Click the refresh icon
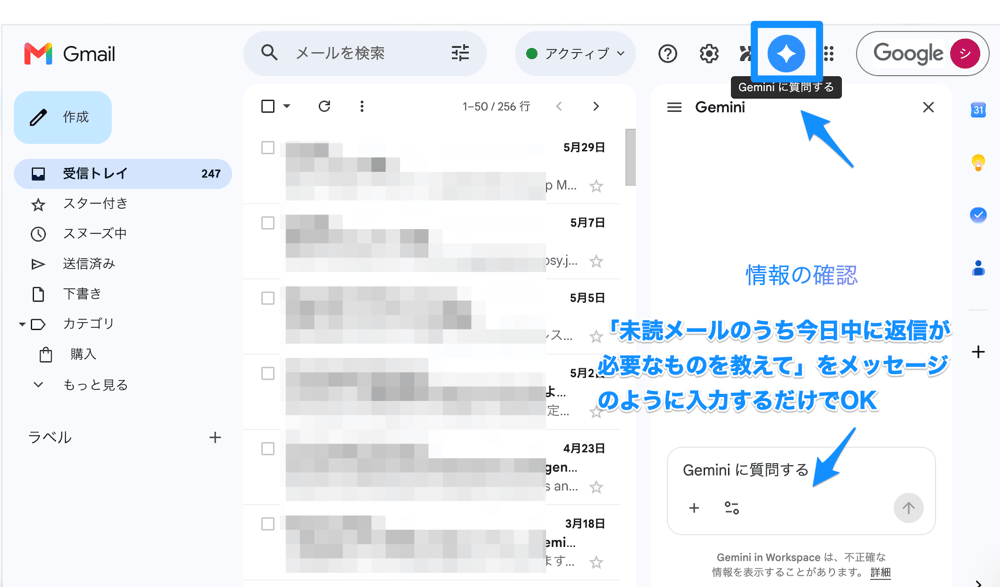 [324, 106]
